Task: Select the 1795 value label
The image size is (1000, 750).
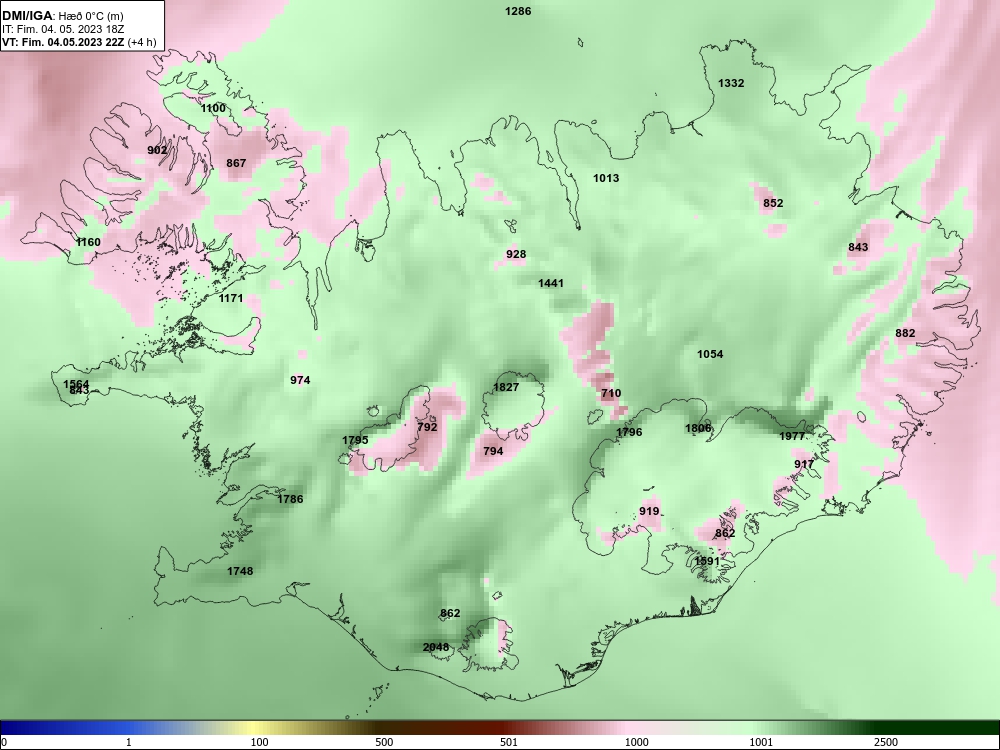Action: tap(355, 440)
